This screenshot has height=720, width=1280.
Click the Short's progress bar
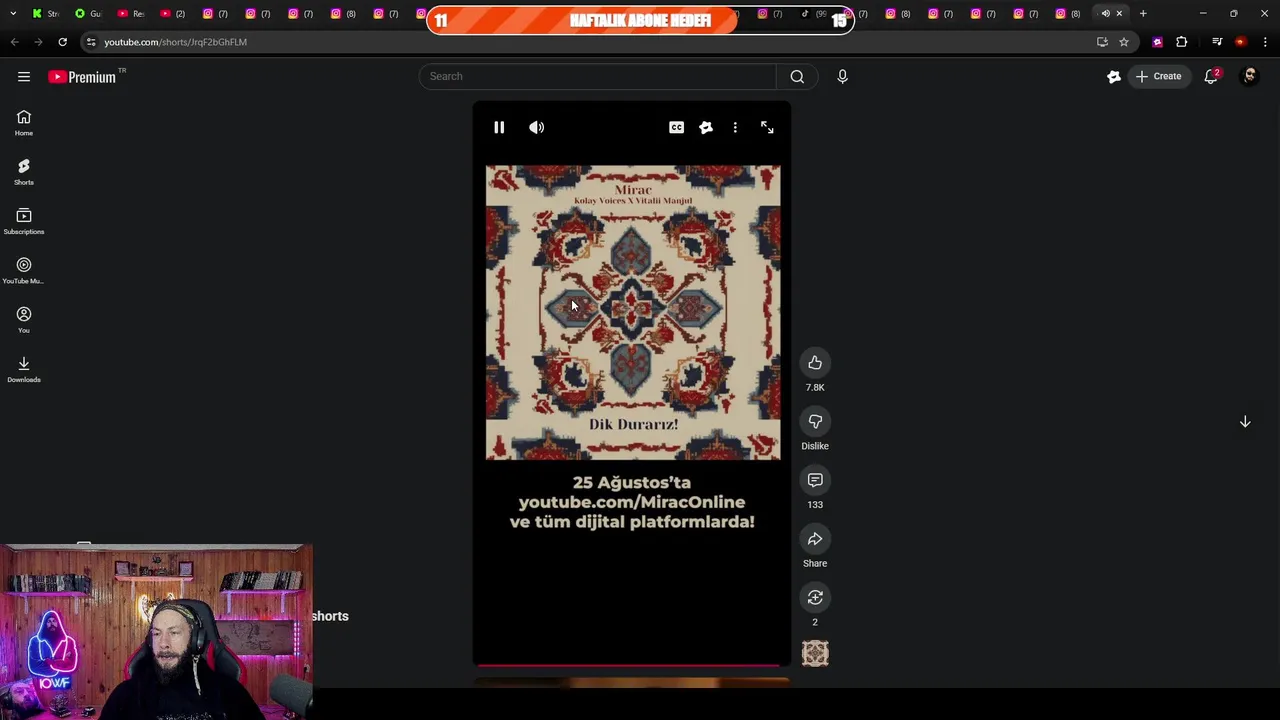coord(632,664)
